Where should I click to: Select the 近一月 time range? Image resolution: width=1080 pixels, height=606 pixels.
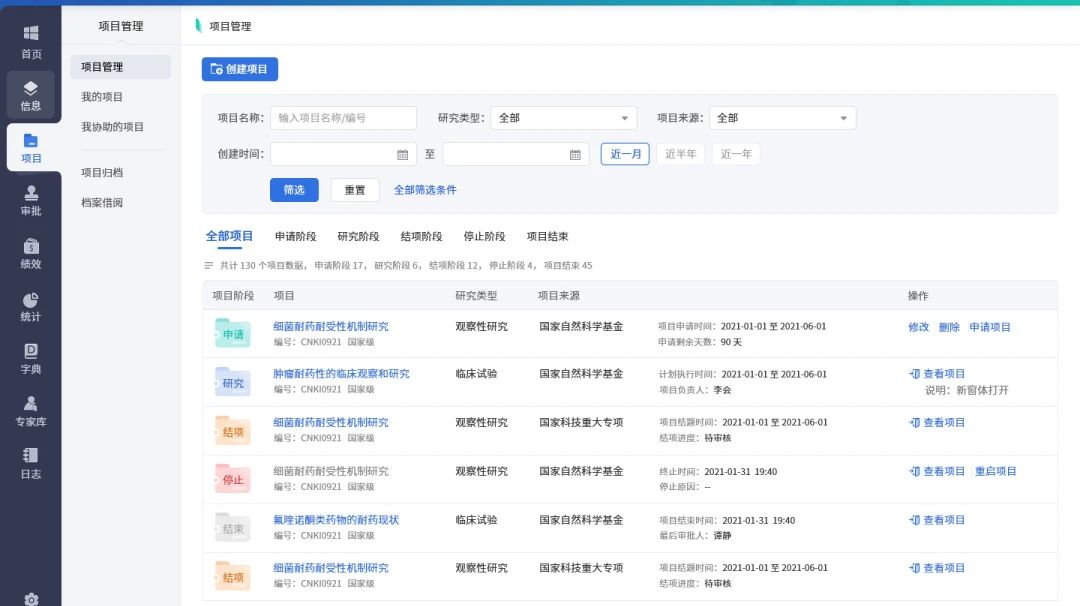(625, 154)
